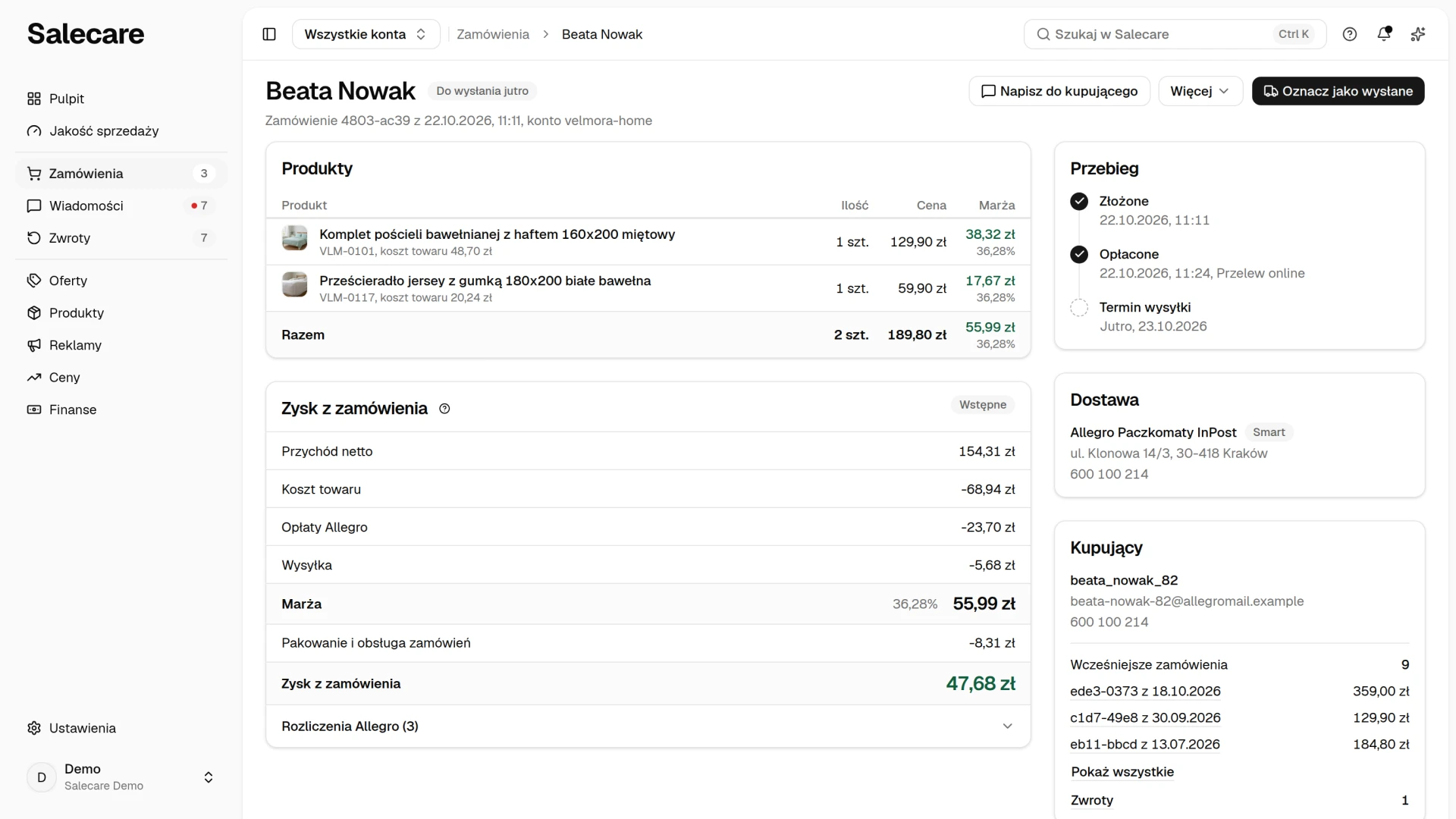1456x819 pixels.
Task: Click the white jersey sheet product thumbnail
Action: point(295,284)
